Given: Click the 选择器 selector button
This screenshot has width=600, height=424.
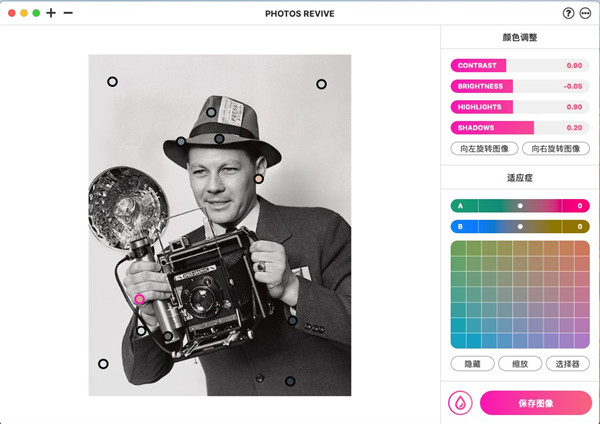Looking at the screenshot, I should click(567, 364).
